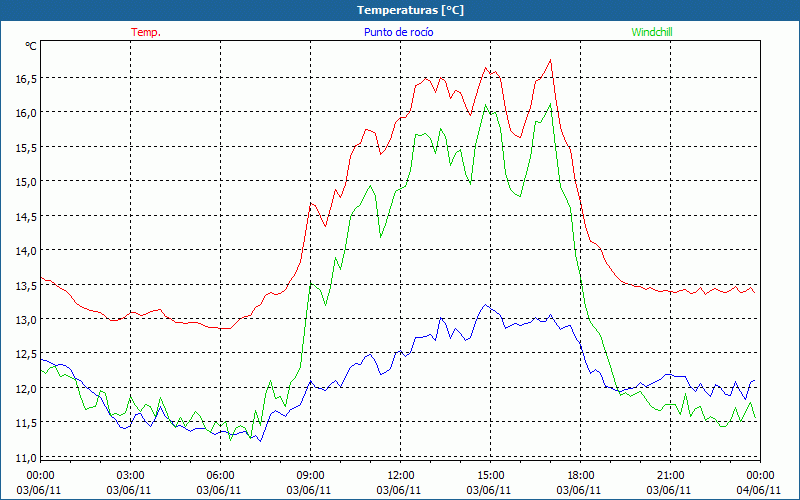800x500 pixels.
Task: Click the Temperaturas [°C] title bar
Action: pyautogui.click(x=400, y=10)
